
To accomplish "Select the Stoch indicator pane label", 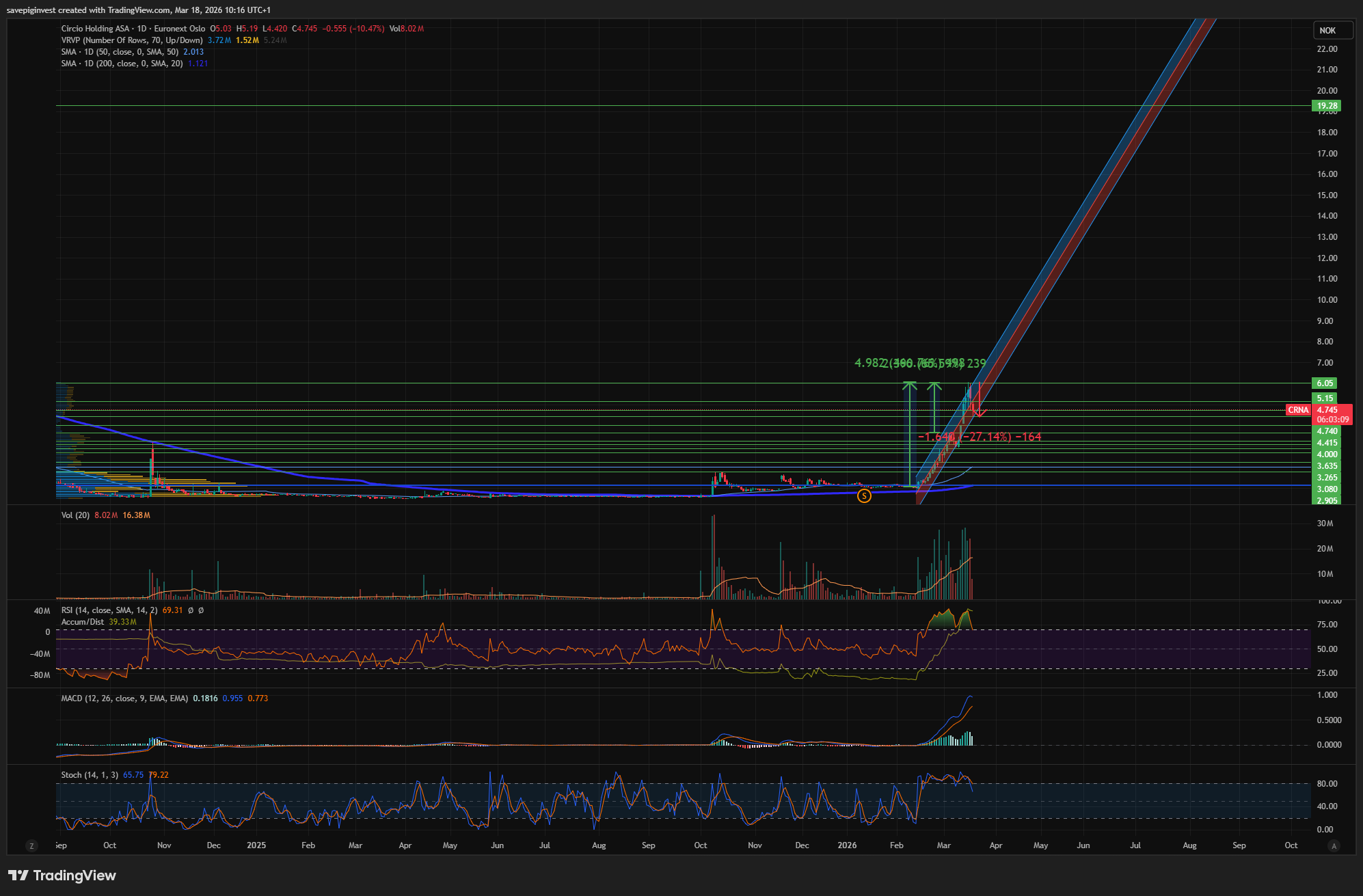I will (x=89, y=775).
